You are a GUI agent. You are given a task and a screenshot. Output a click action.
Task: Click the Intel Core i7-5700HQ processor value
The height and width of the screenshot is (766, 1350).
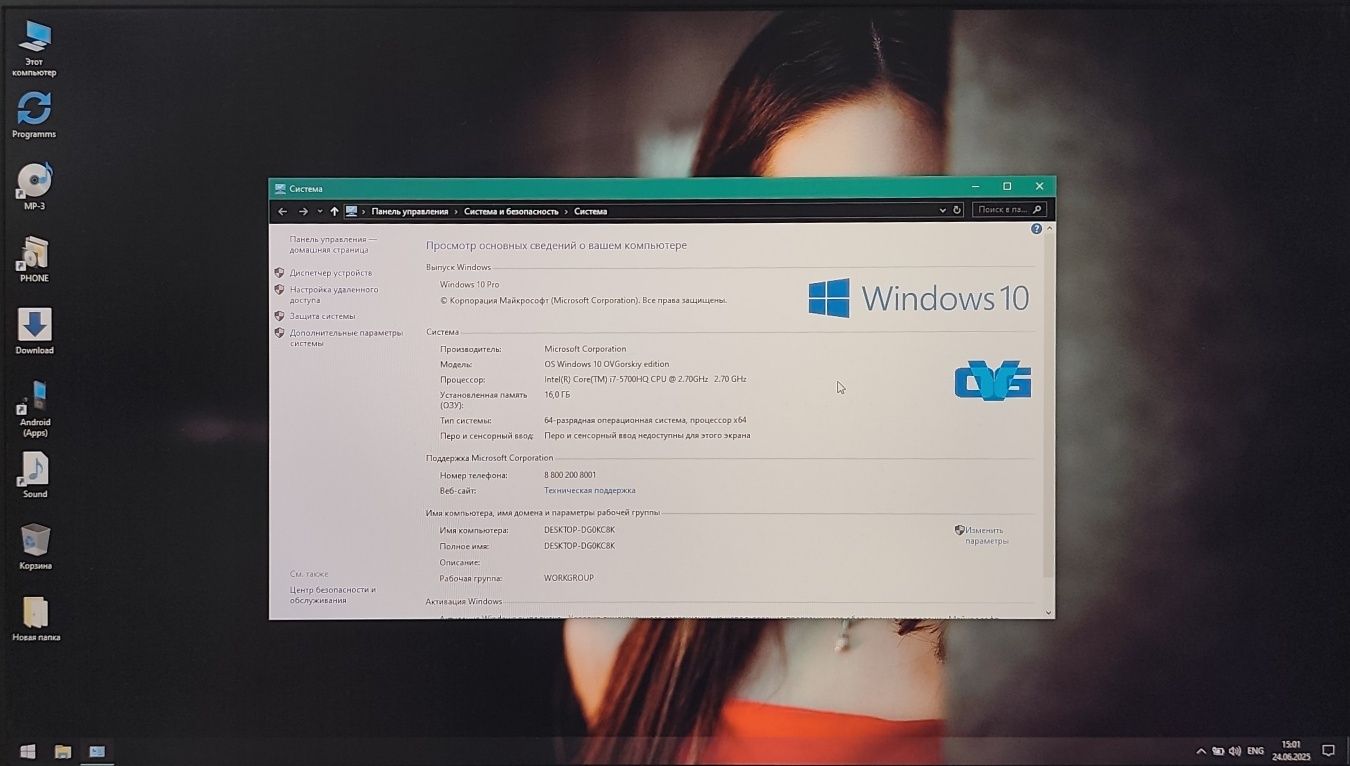(x=645, y=379)
